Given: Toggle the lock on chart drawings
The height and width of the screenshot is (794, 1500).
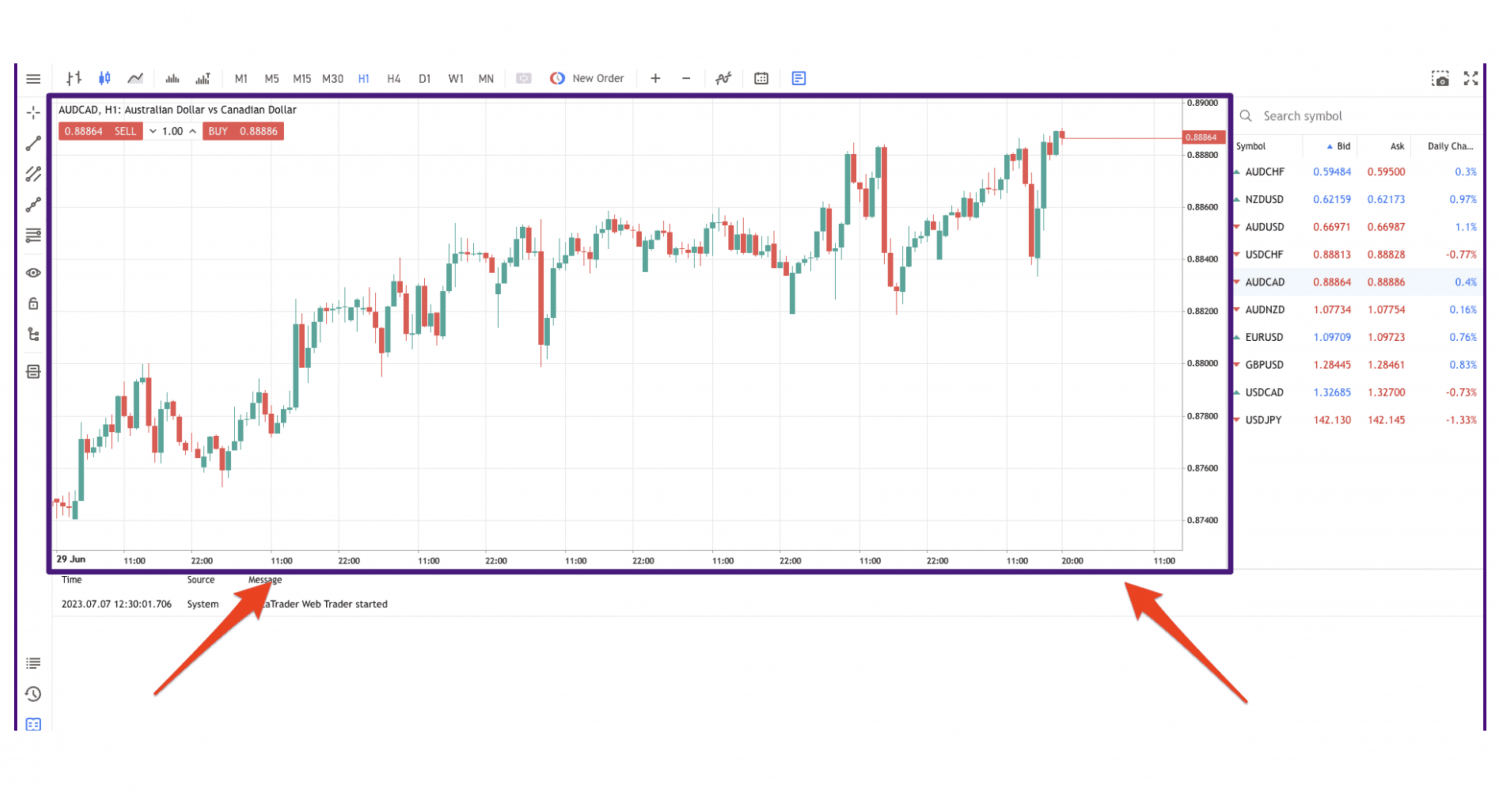Looking at the screenshot, I should [32, 303].
